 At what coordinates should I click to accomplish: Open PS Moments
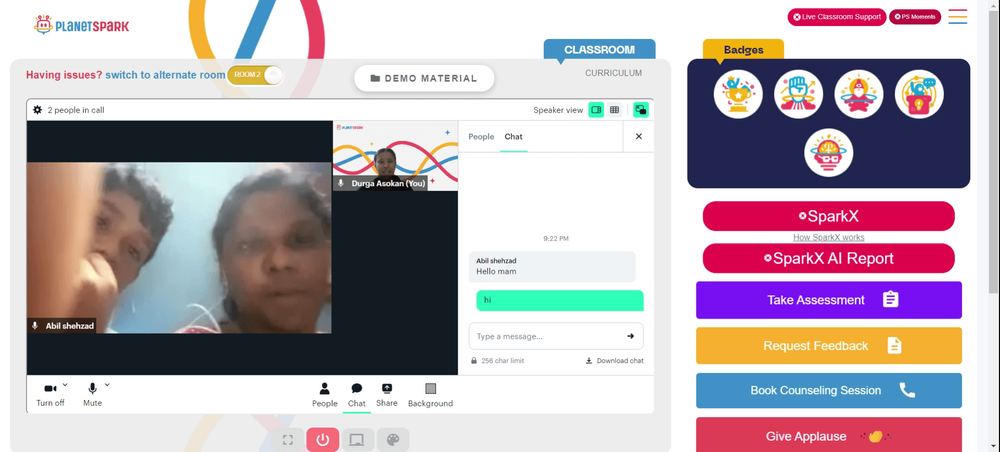pos(915,17)
